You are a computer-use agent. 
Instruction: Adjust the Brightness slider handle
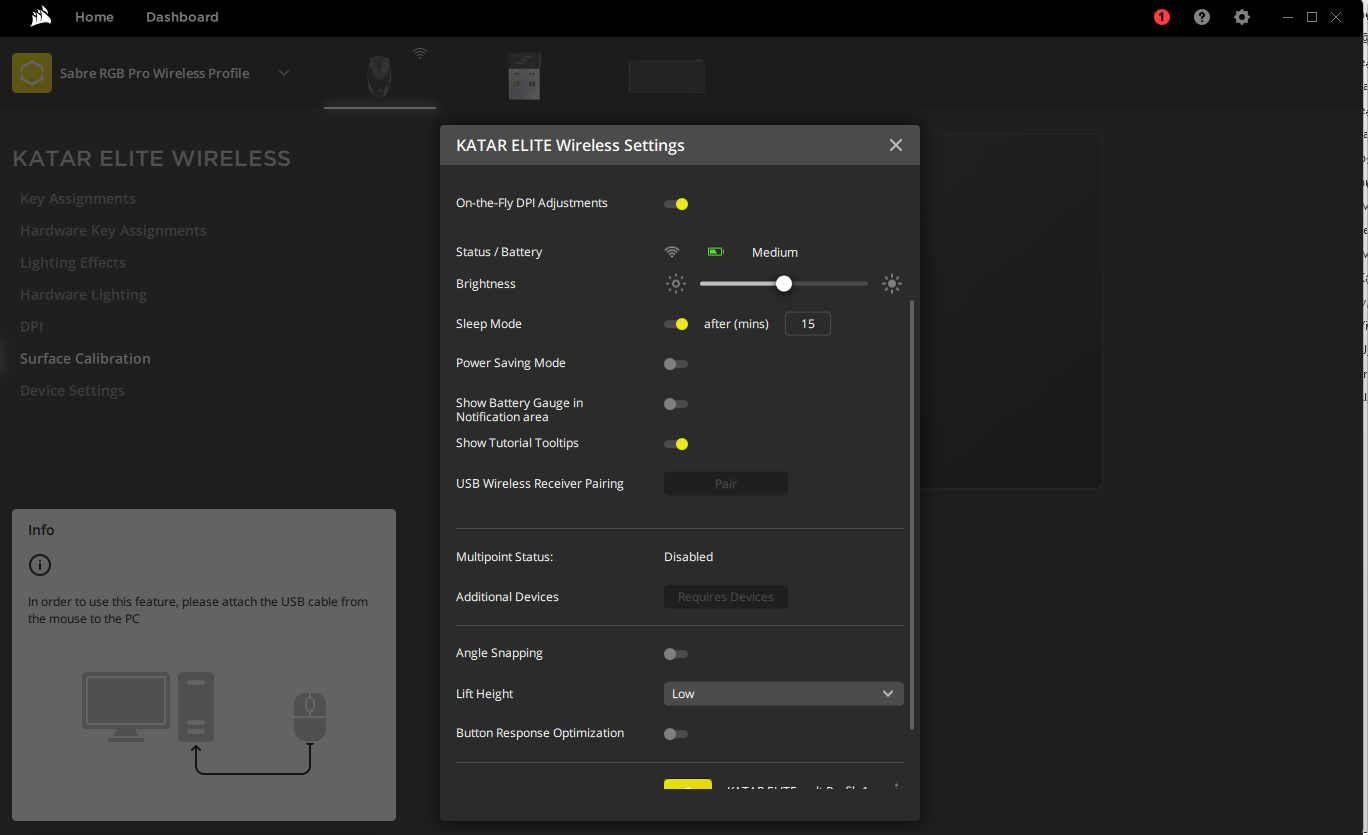[784, 284]
